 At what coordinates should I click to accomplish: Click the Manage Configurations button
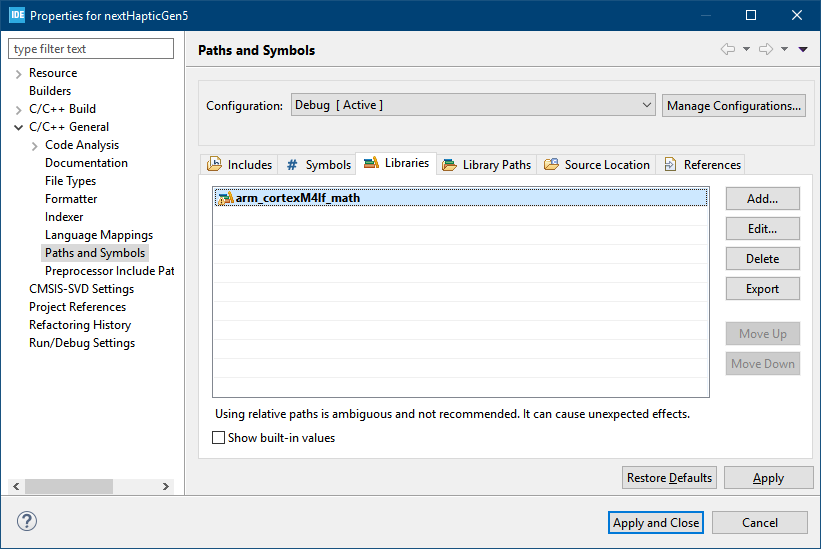[x=733, y=105]
